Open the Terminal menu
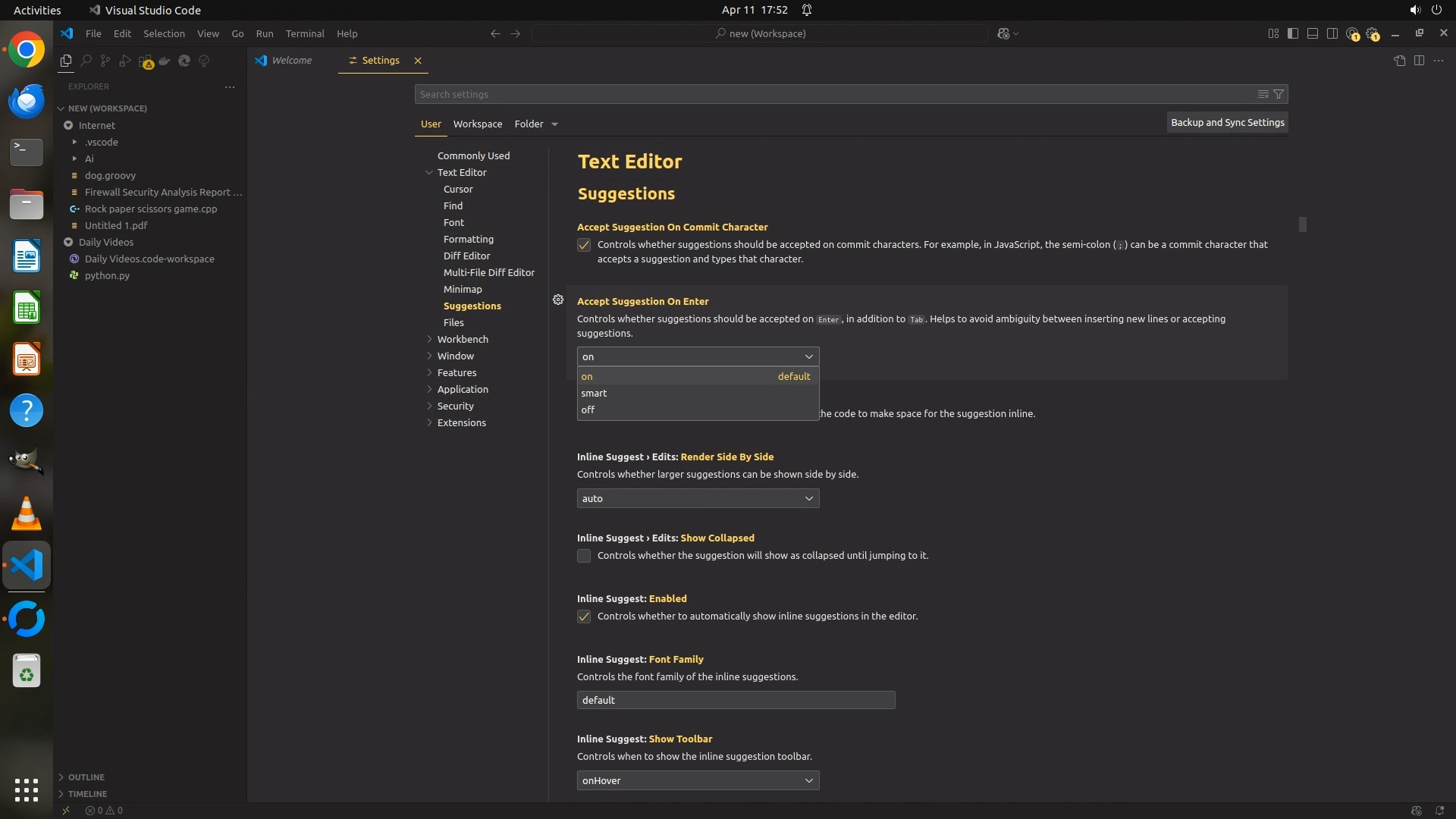 pyautogui.click(x=305, y=33)
